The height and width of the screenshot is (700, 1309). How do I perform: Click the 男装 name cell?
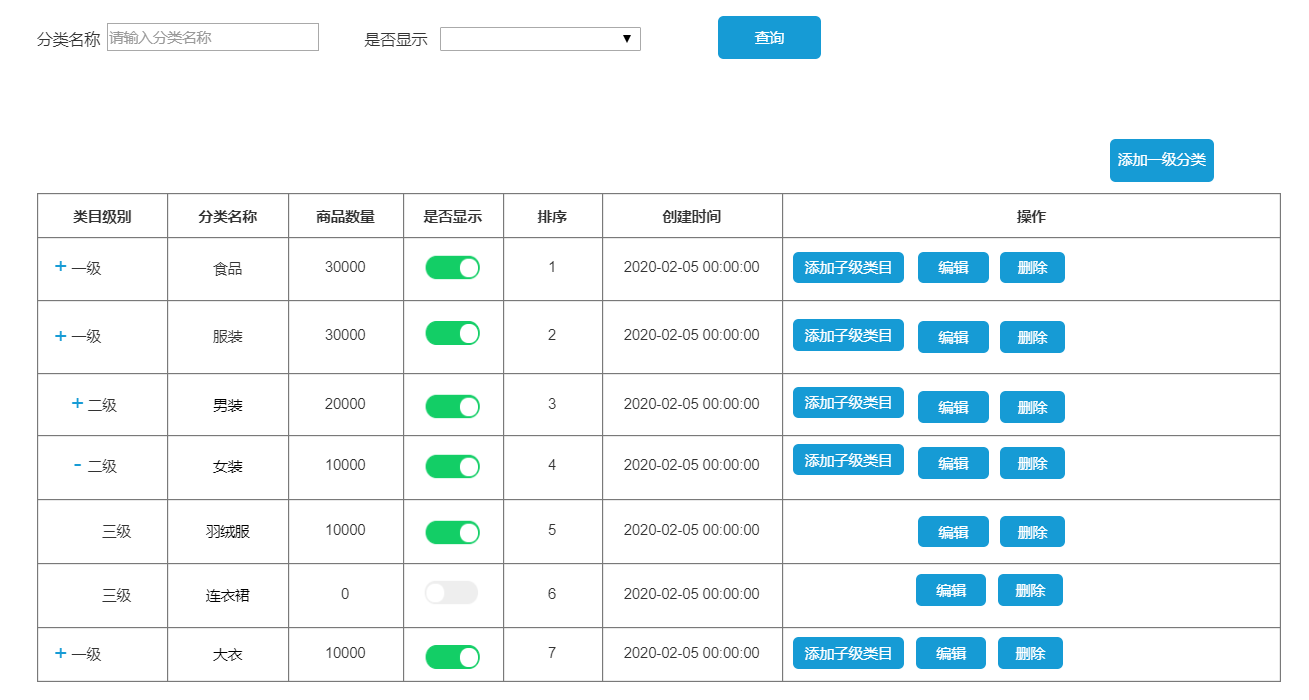tap(228, 405)
